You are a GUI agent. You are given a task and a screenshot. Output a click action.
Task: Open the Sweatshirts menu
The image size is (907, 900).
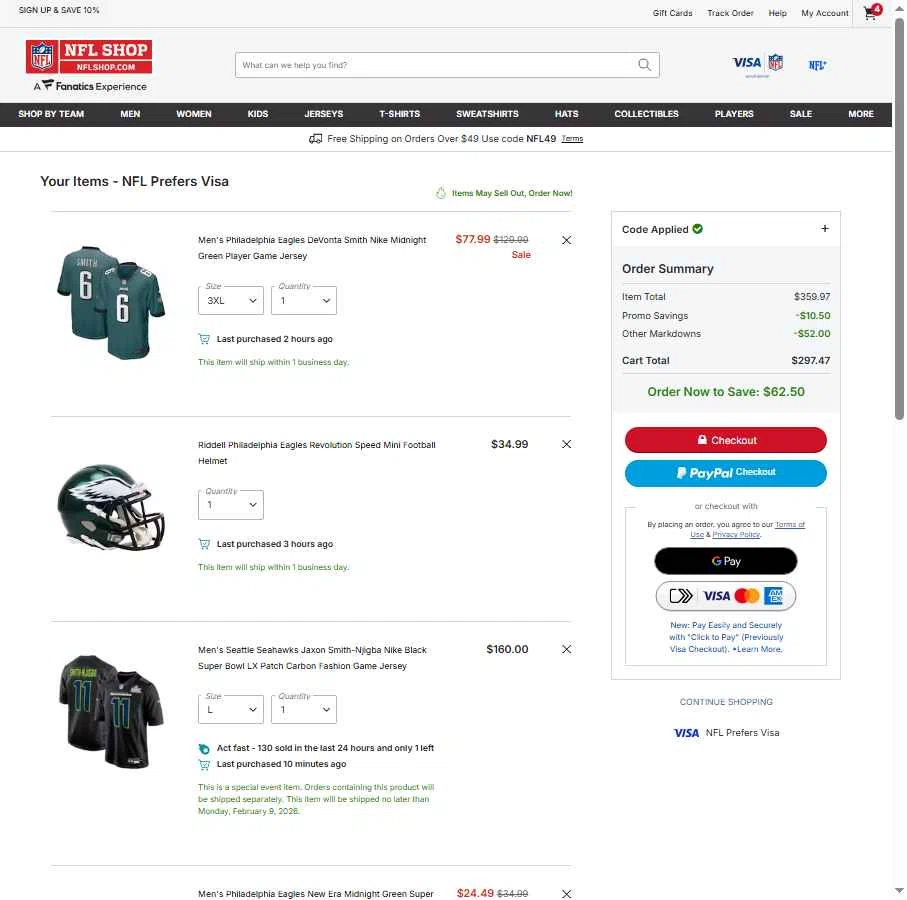[x=487, y=114]
